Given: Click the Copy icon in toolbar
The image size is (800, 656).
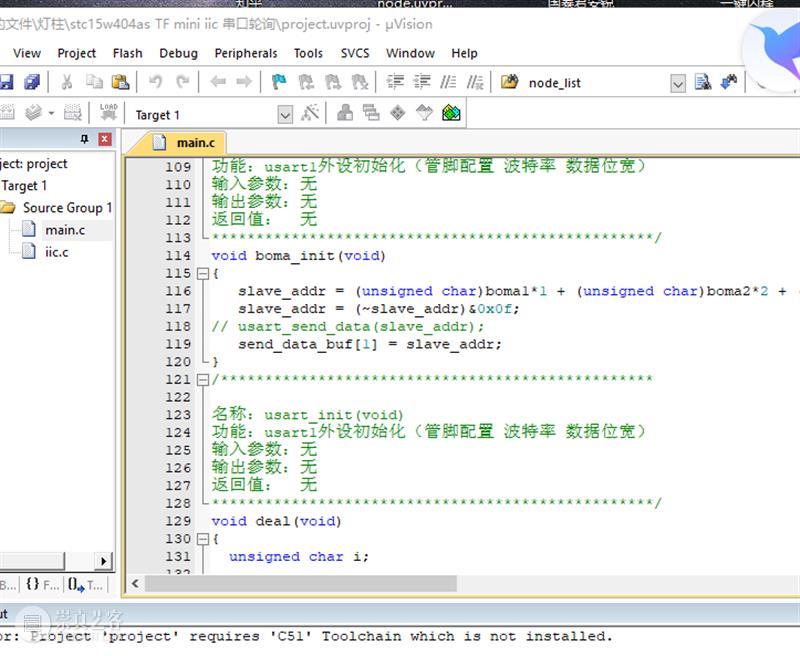Looking at the screenshot, I should [x=94, y=82].
